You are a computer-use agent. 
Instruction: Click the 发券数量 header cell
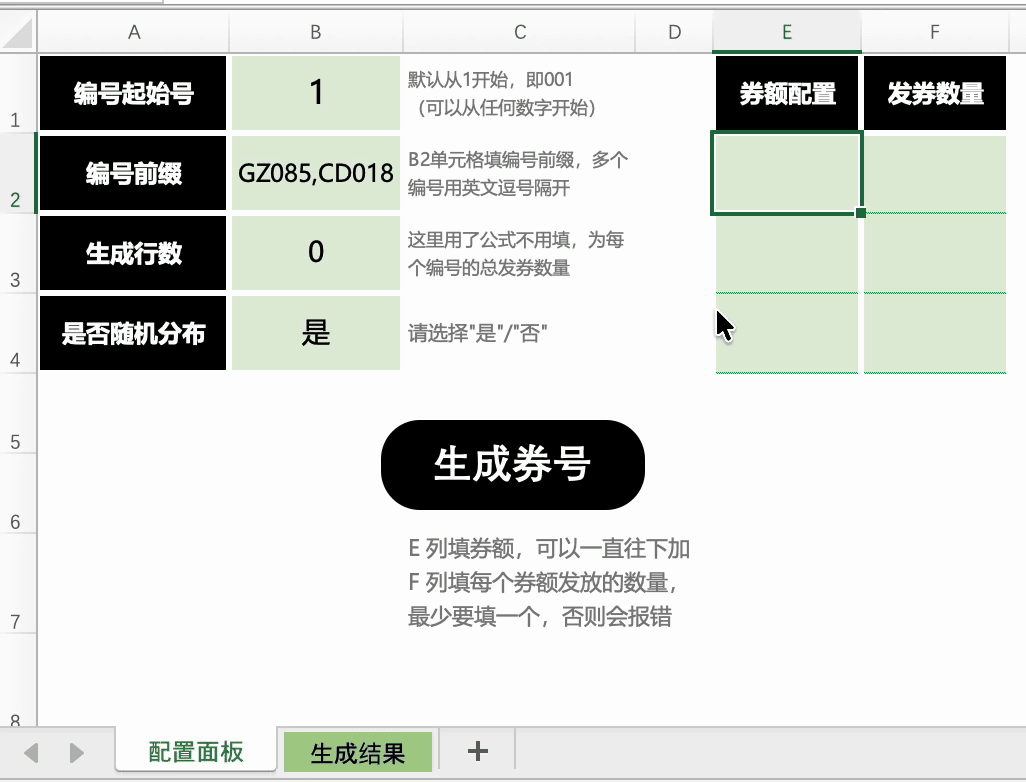pos(935,92)
